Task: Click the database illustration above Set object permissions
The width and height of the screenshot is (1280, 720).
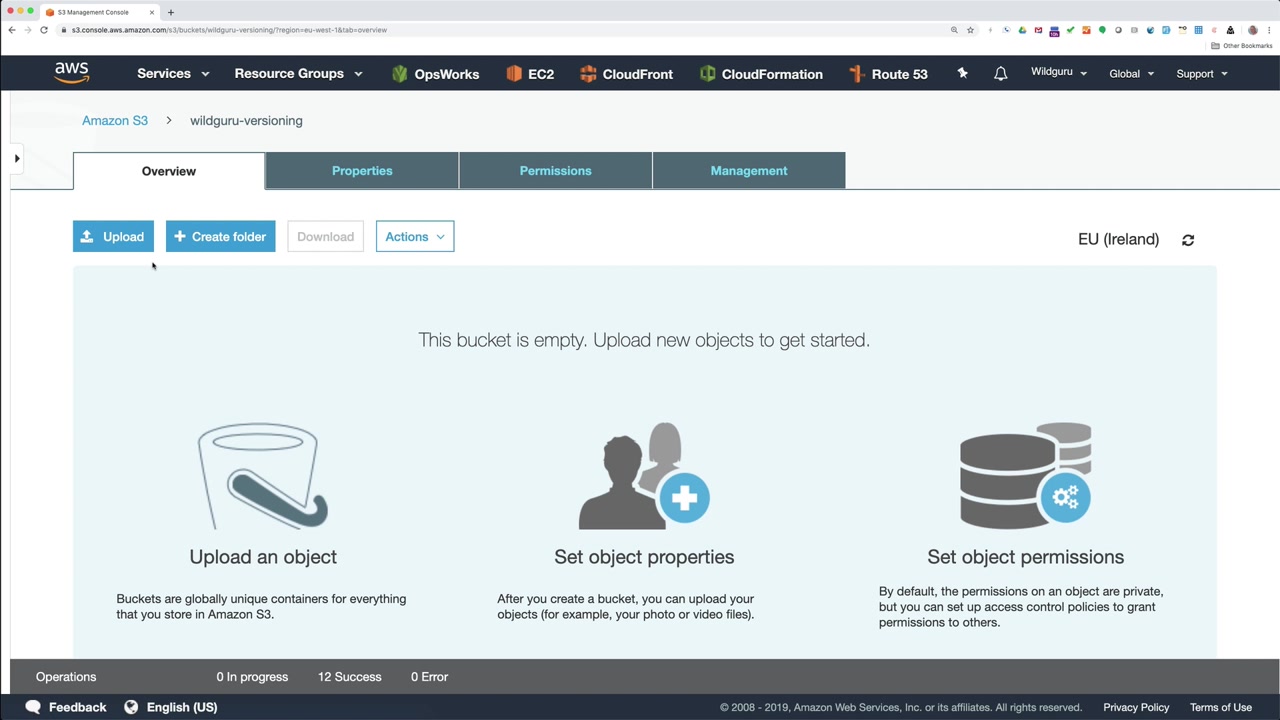Action: point(1026,475)
